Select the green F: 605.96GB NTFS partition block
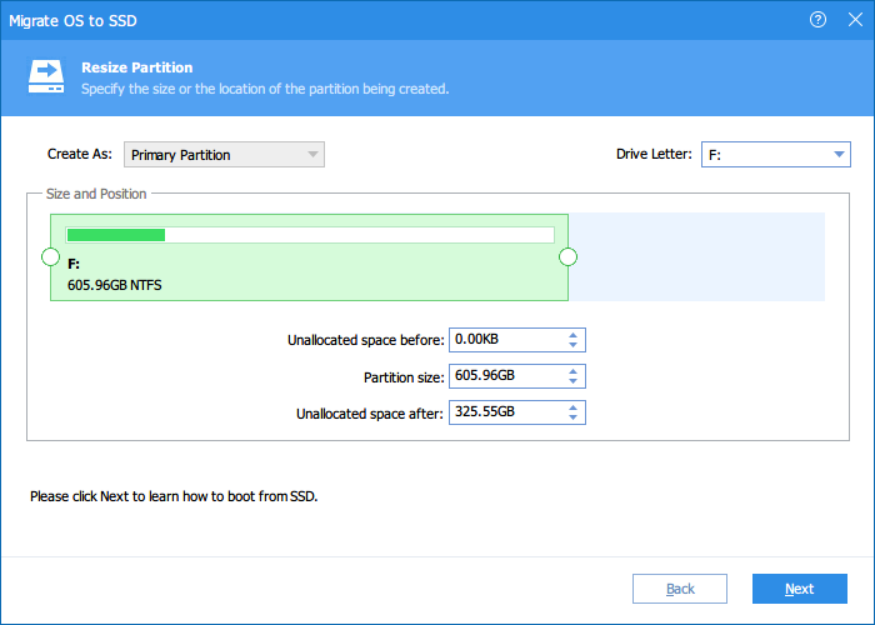This screenshot has height=625, width=875. (309, 258)
